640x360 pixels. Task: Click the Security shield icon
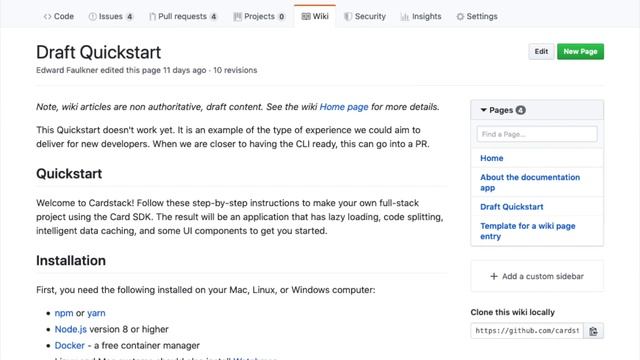pos(348,17)
